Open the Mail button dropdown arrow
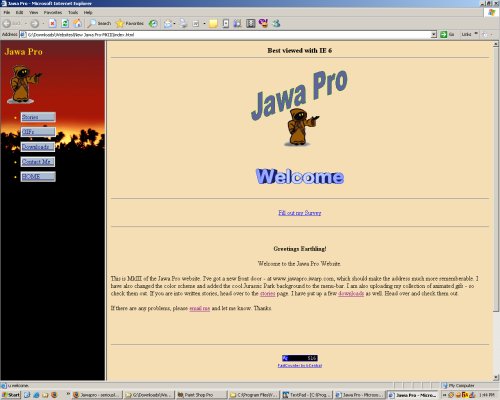This screenshot has width=500, height=400. tap(174, 24)
